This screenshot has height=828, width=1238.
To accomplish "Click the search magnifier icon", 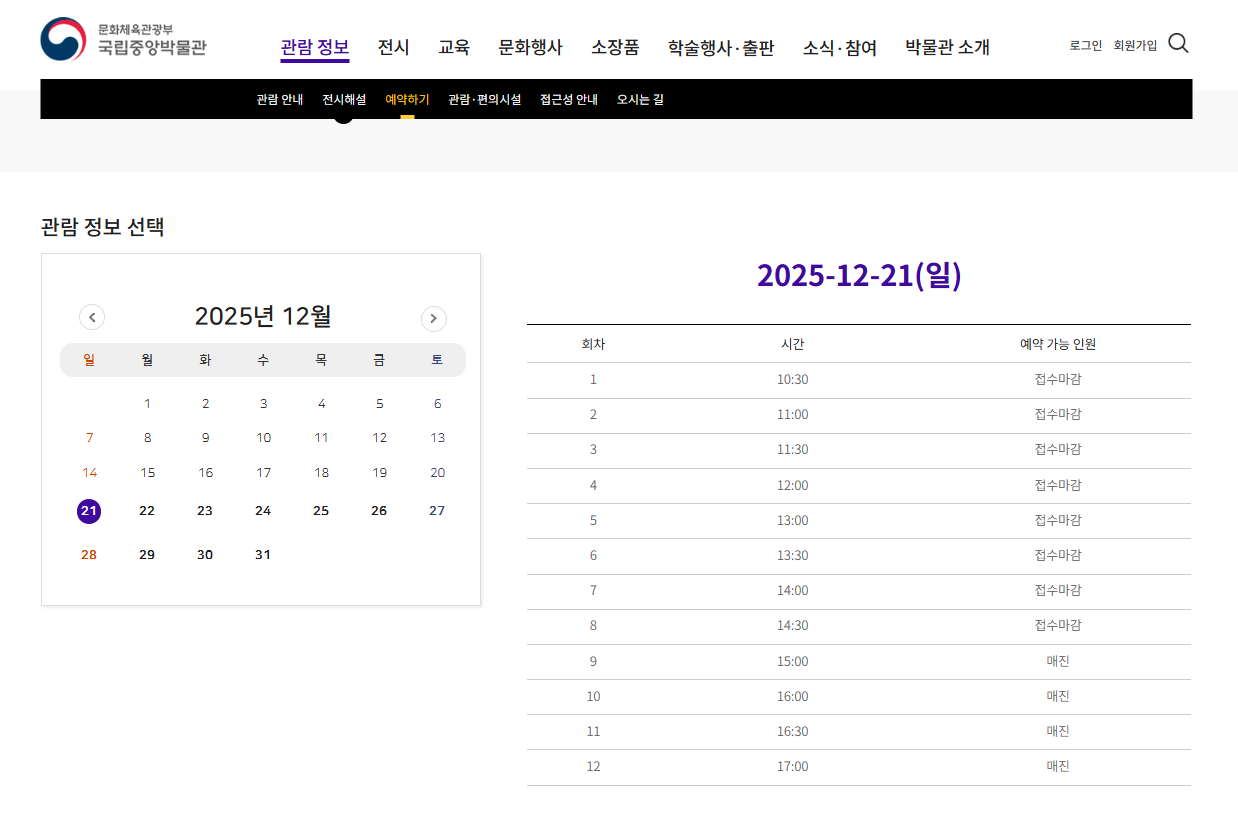I will [1178, 43].
